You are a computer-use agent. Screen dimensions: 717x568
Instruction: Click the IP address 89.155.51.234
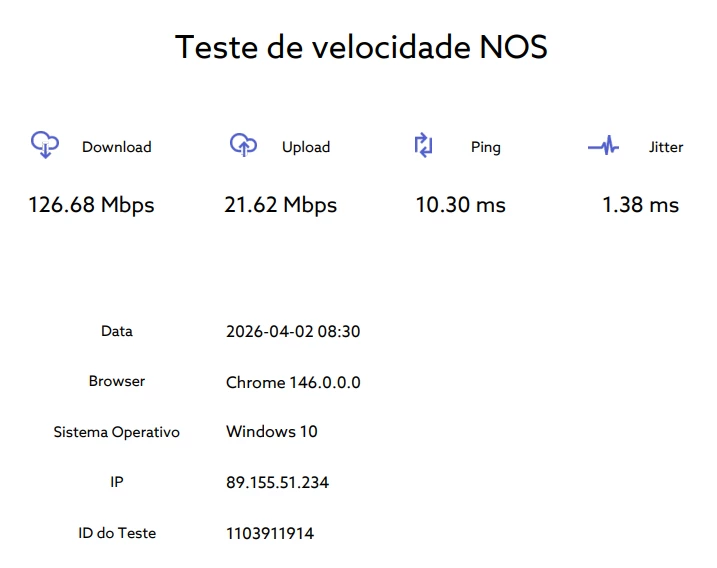277,483
